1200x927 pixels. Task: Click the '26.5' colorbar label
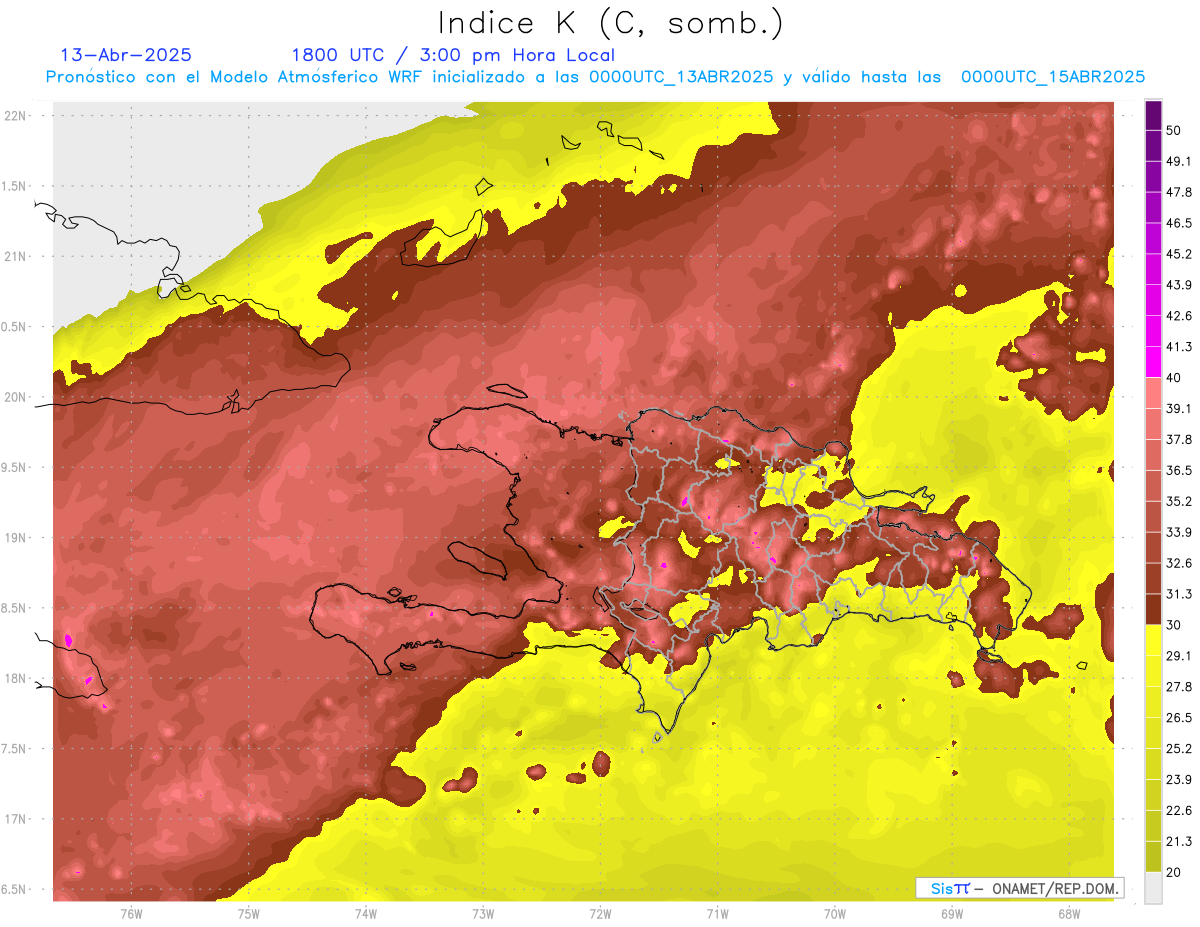coord(1179,717)
